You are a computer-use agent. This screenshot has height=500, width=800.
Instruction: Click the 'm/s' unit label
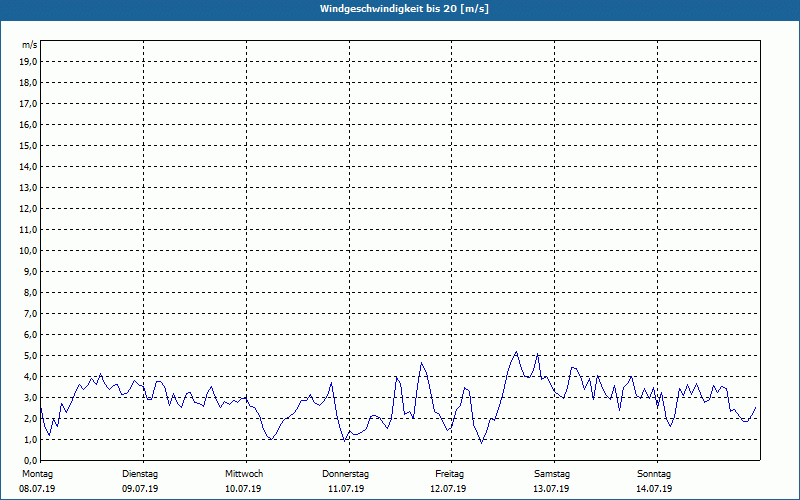point(30,45)
